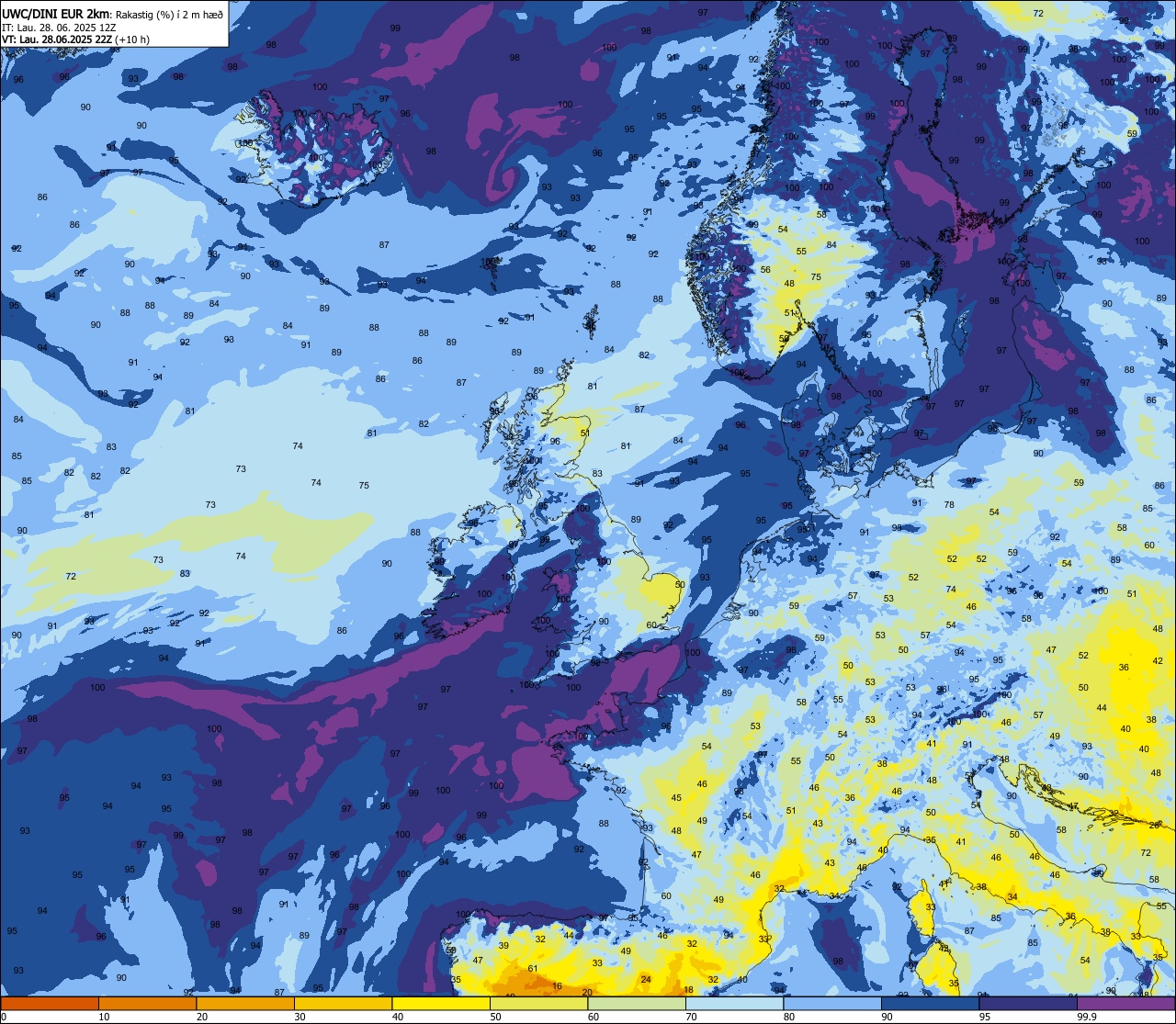1176x1024 pixels.
Task: Click the legend tick label '99.9'
Action: click(1087, 1017)
